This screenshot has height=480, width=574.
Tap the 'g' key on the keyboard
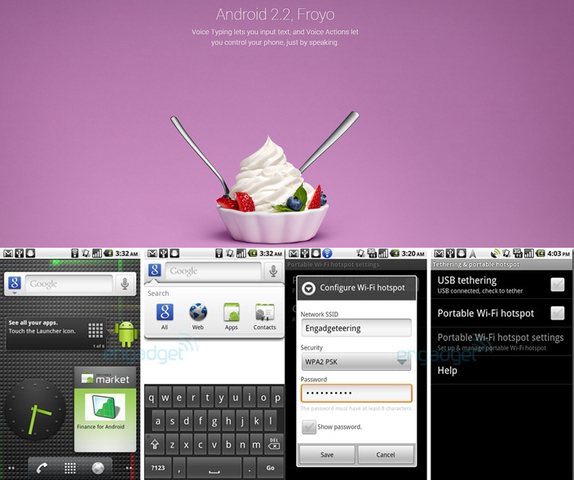214,421
